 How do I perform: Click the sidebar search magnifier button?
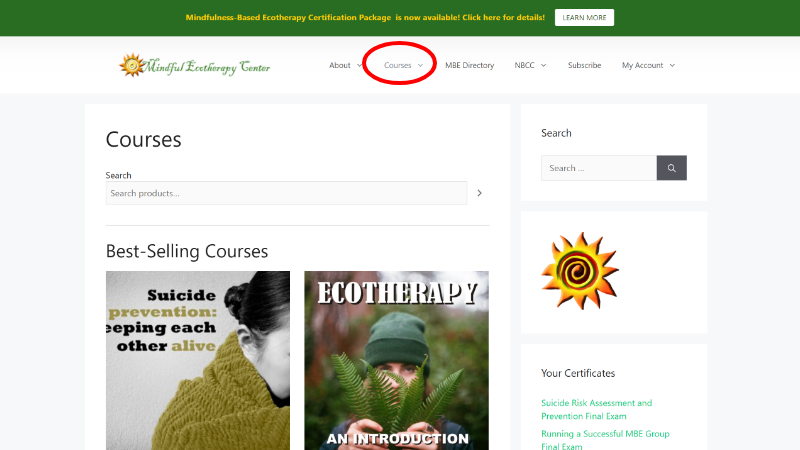point(671,168)
